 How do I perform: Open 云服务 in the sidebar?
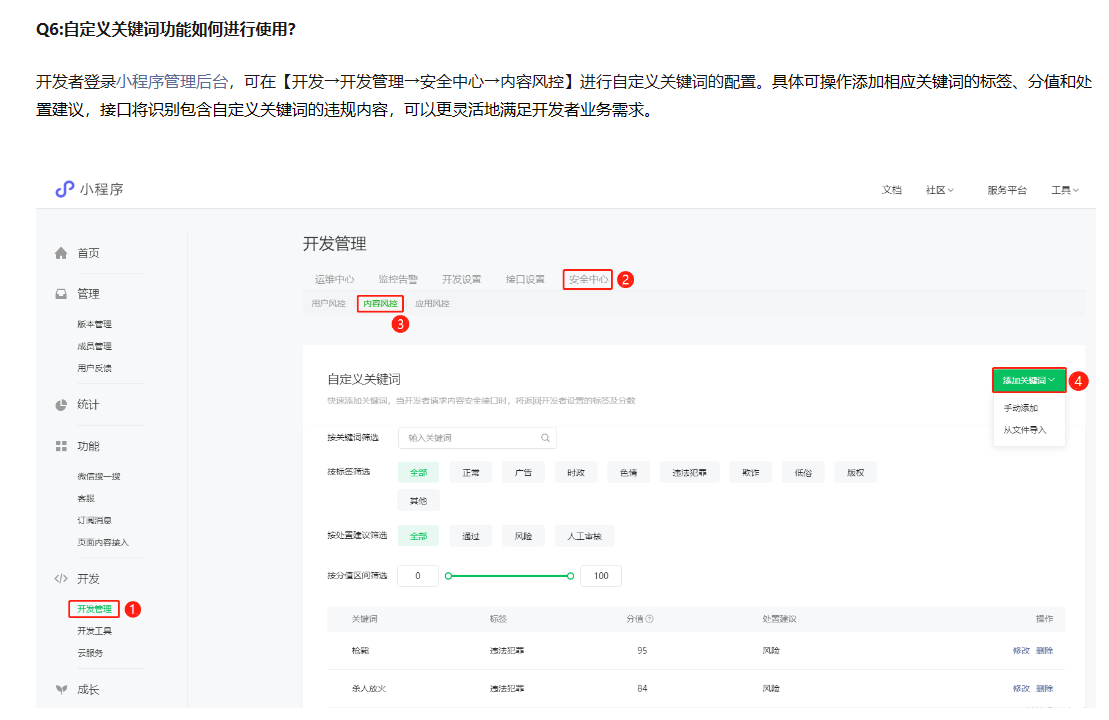(90, 653)
